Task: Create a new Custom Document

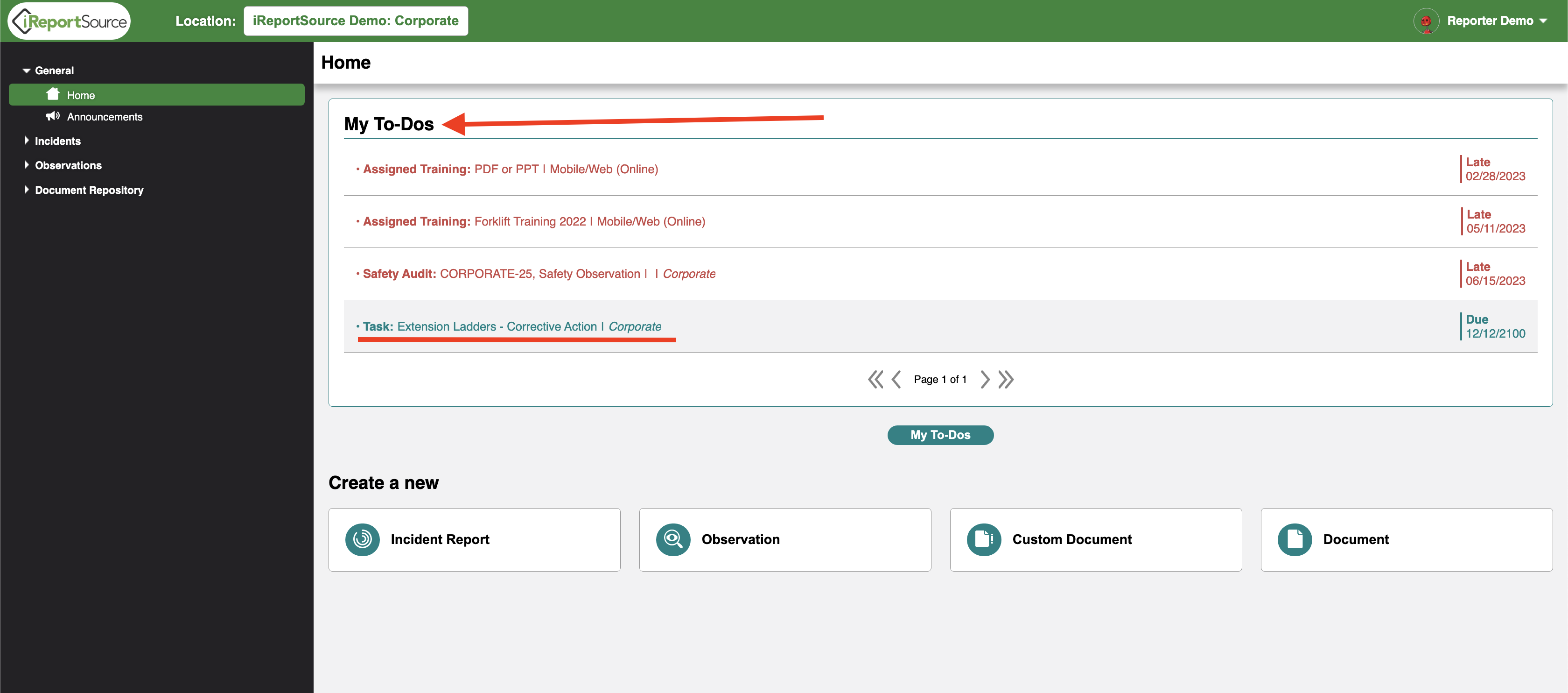Action: (x=1096, y=539)
